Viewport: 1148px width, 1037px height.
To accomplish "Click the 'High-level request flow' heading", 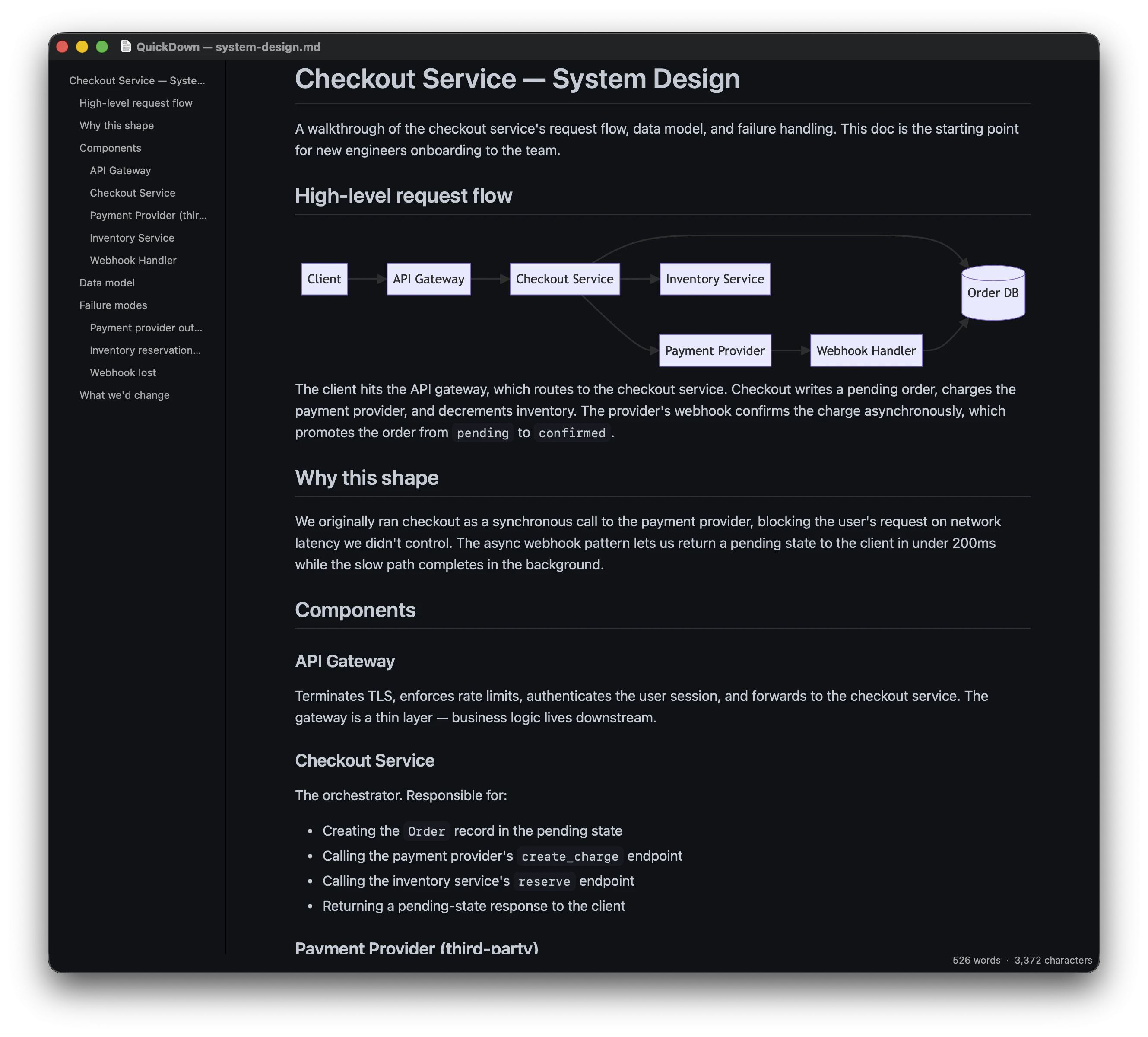I will [x=403, y=196].
